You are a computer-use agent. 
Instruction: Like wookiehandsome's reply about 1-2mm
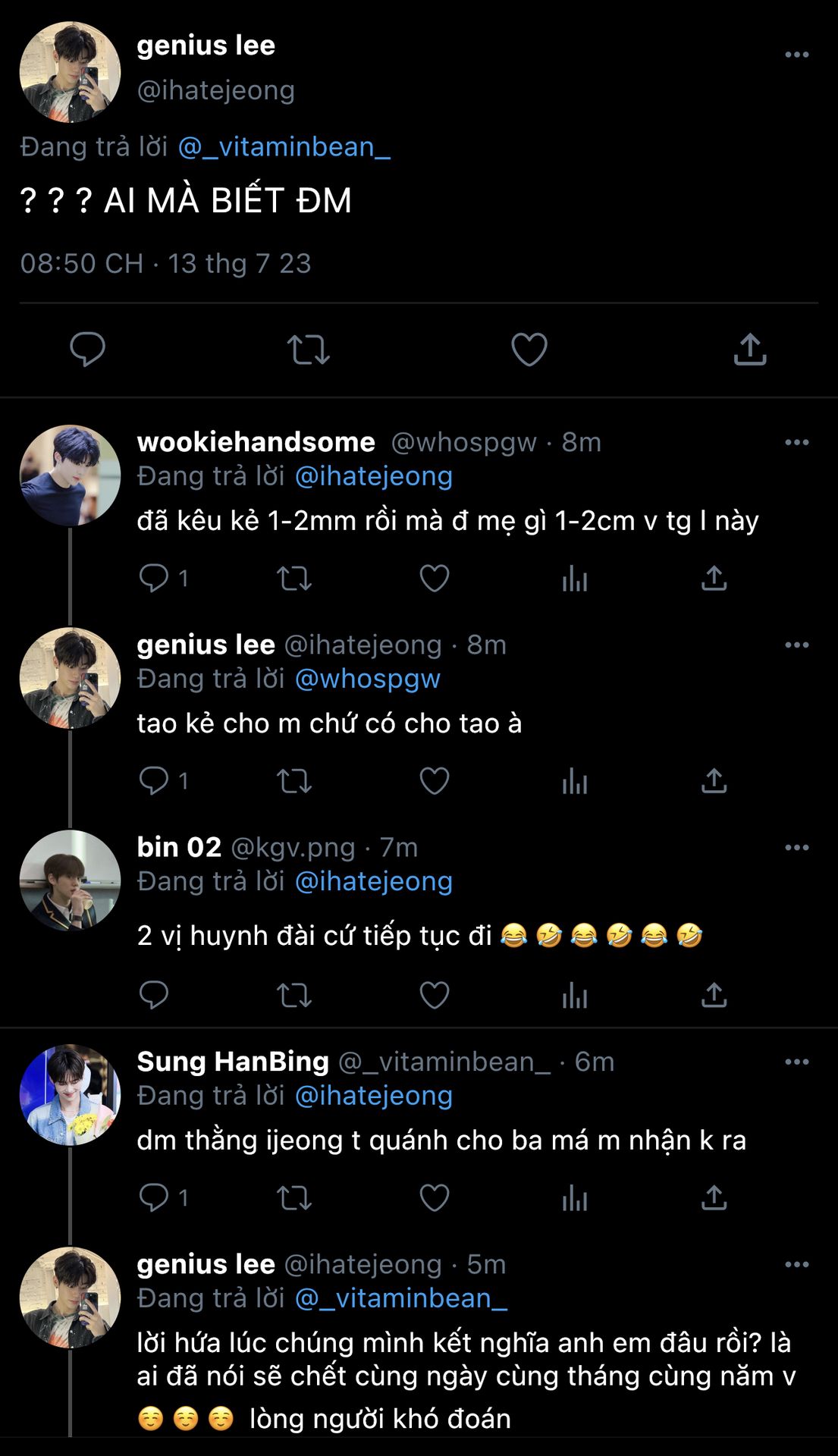tap(435, 579)
